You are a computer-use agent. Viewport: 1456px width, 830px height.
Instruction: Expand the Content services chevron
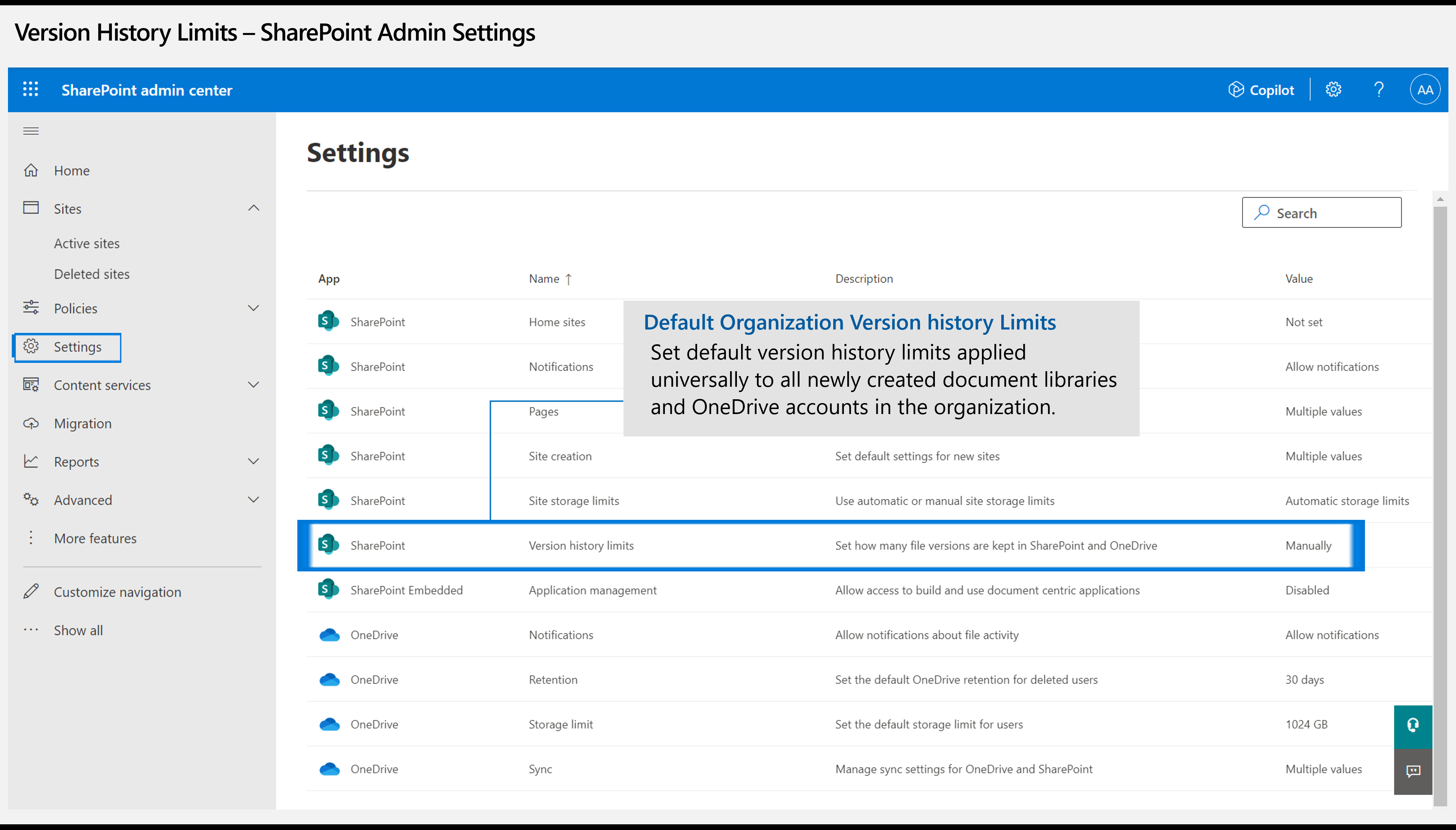(254, 385)
